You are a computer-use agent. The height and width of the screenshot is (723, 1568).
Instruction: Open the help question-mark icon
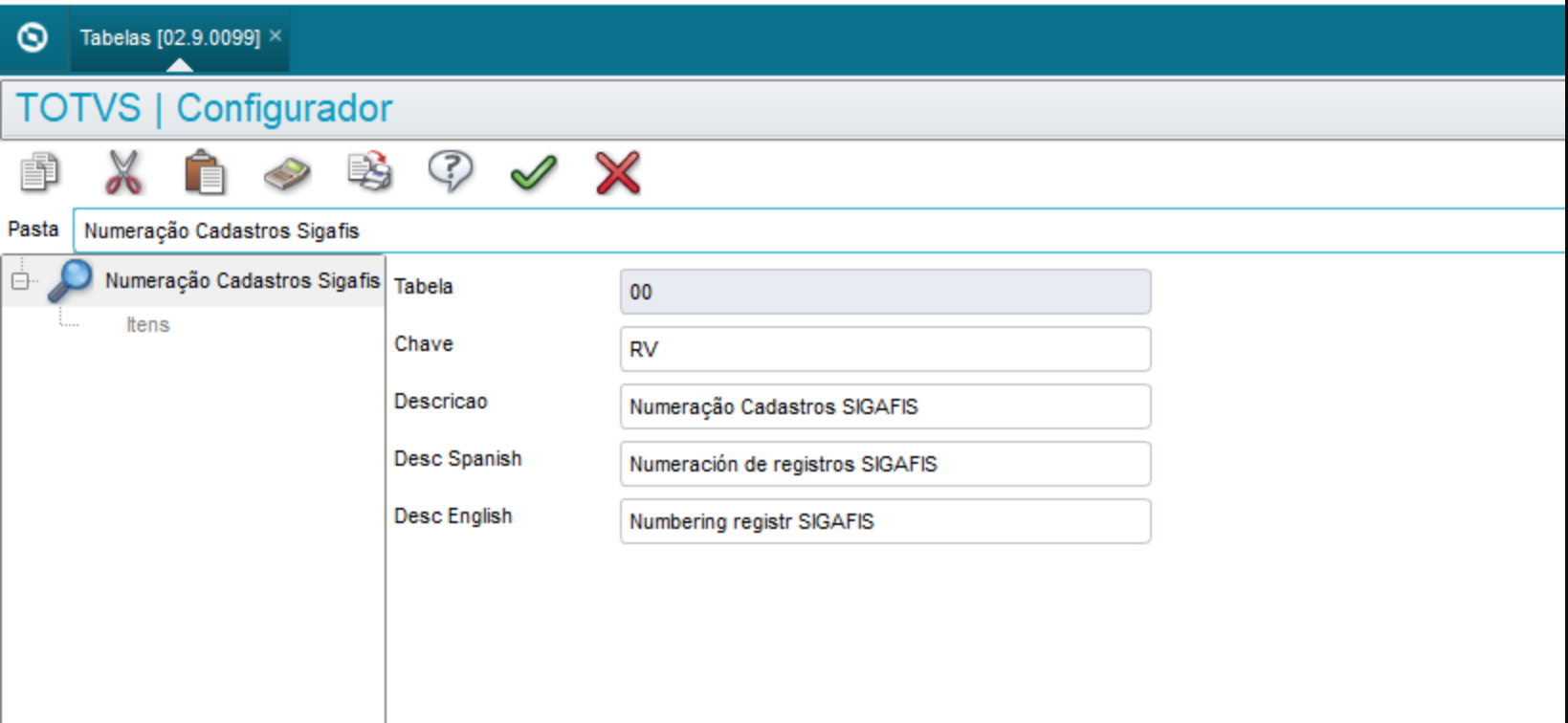[x=451, y=173]
